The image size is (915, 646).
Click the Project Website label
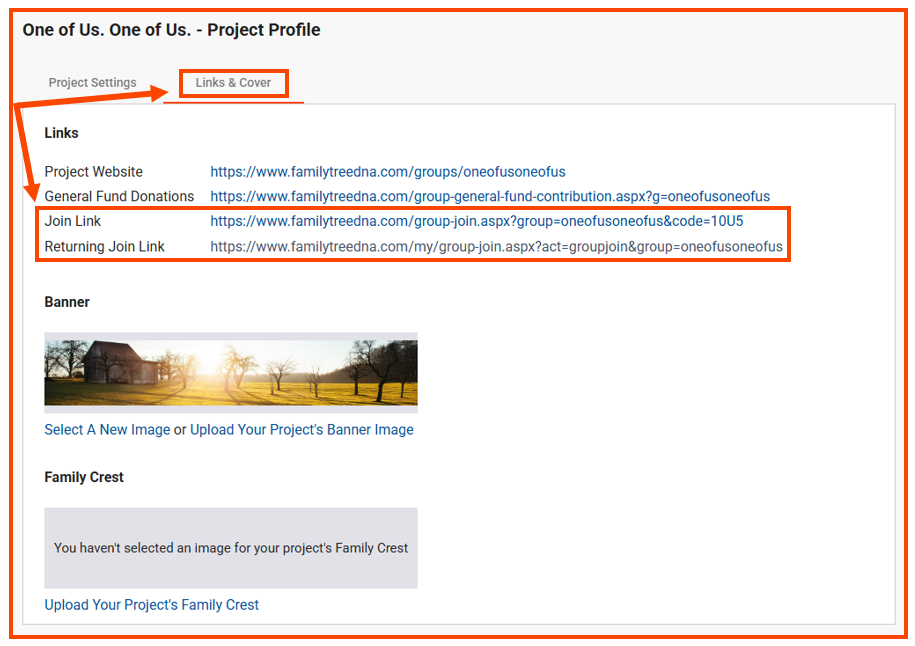93,172
